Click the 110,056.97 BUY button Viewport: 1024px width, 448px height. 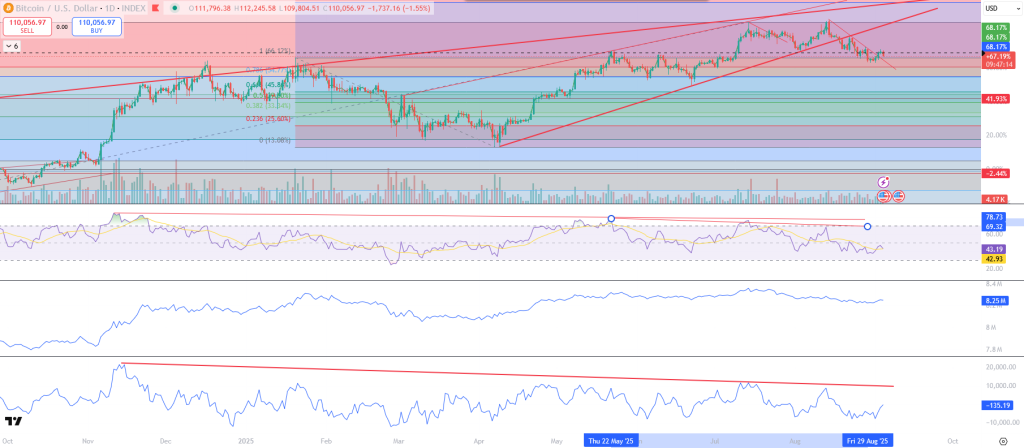tap(97, 26)
